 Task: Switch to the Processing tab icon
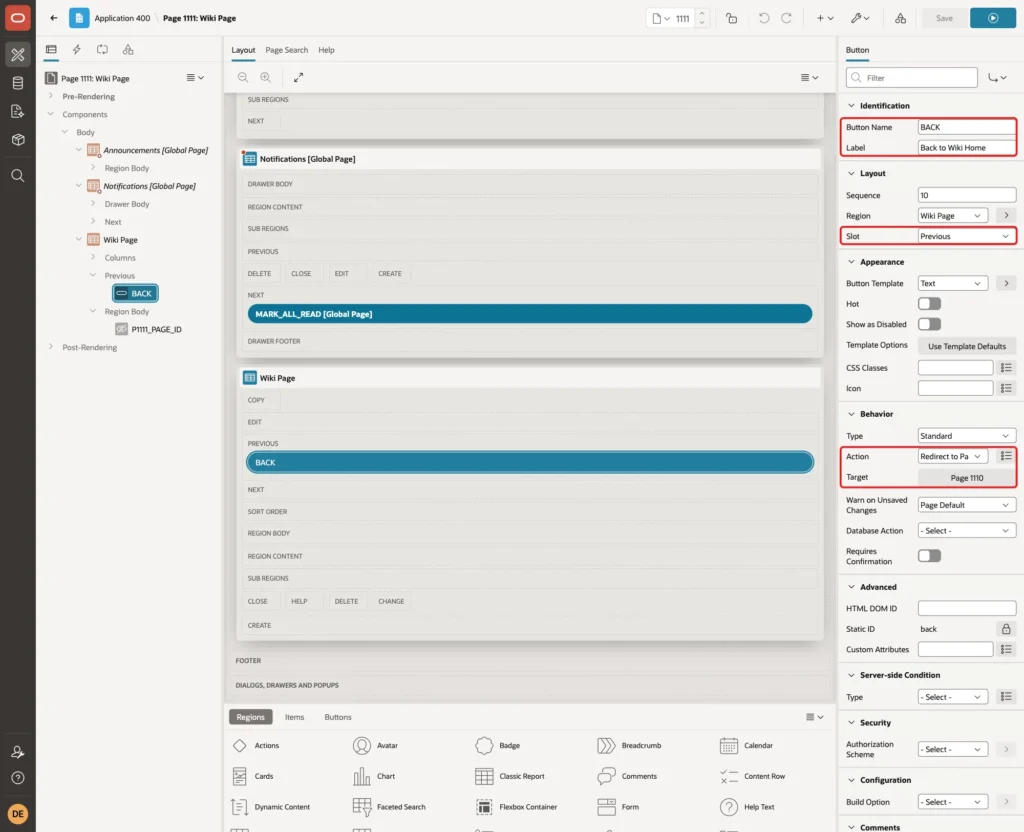[x=103, y=50]
